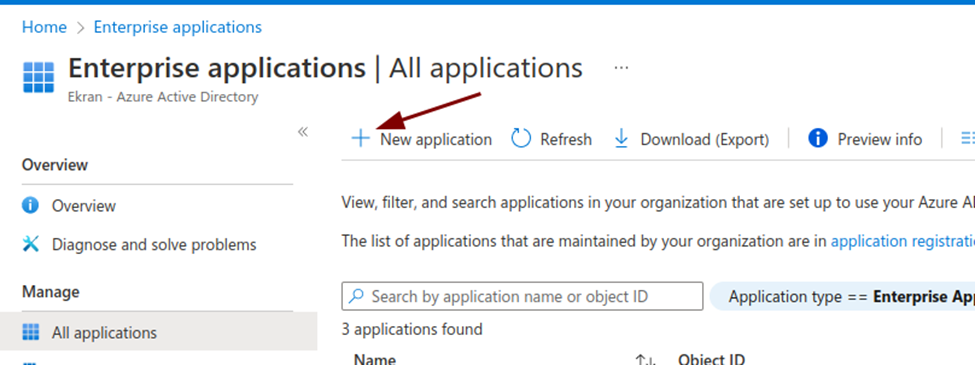Click the Enterprise applications breadcrumb link
The image size is (975, 365).
pyautogui.click(x=178, y=27)
